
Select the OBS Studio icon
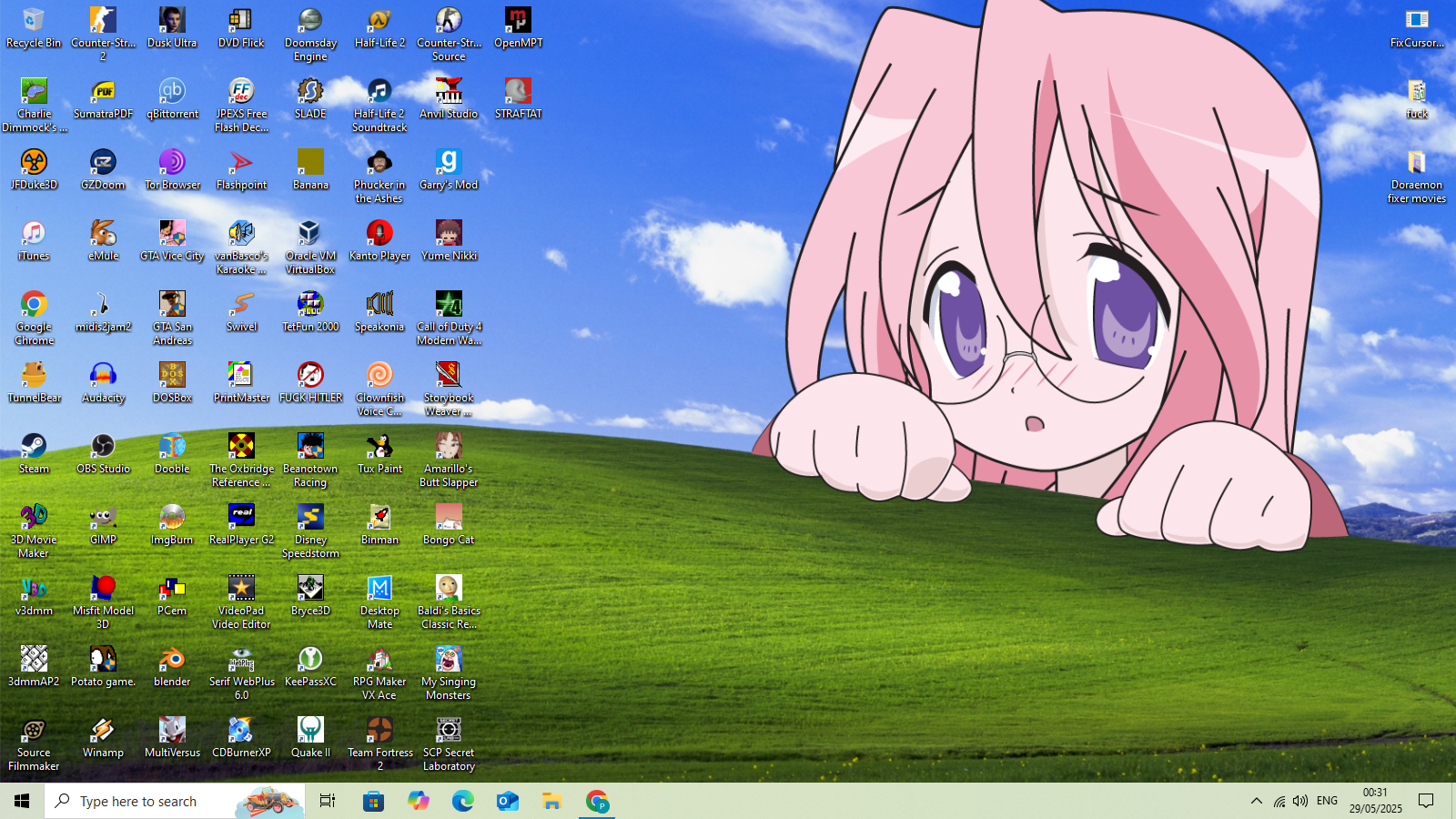103,454
